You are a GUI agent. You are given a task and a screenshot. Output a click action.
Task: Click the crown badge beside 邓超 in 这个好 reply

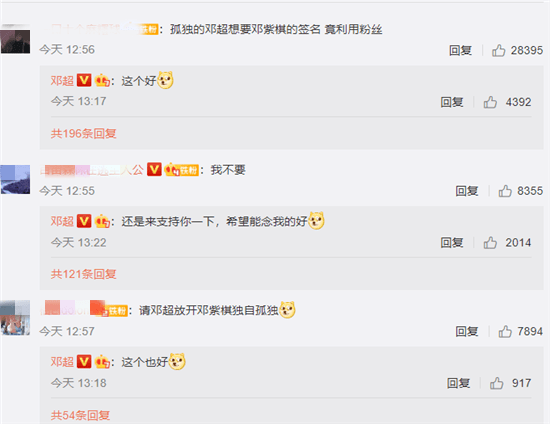[102, 81]
